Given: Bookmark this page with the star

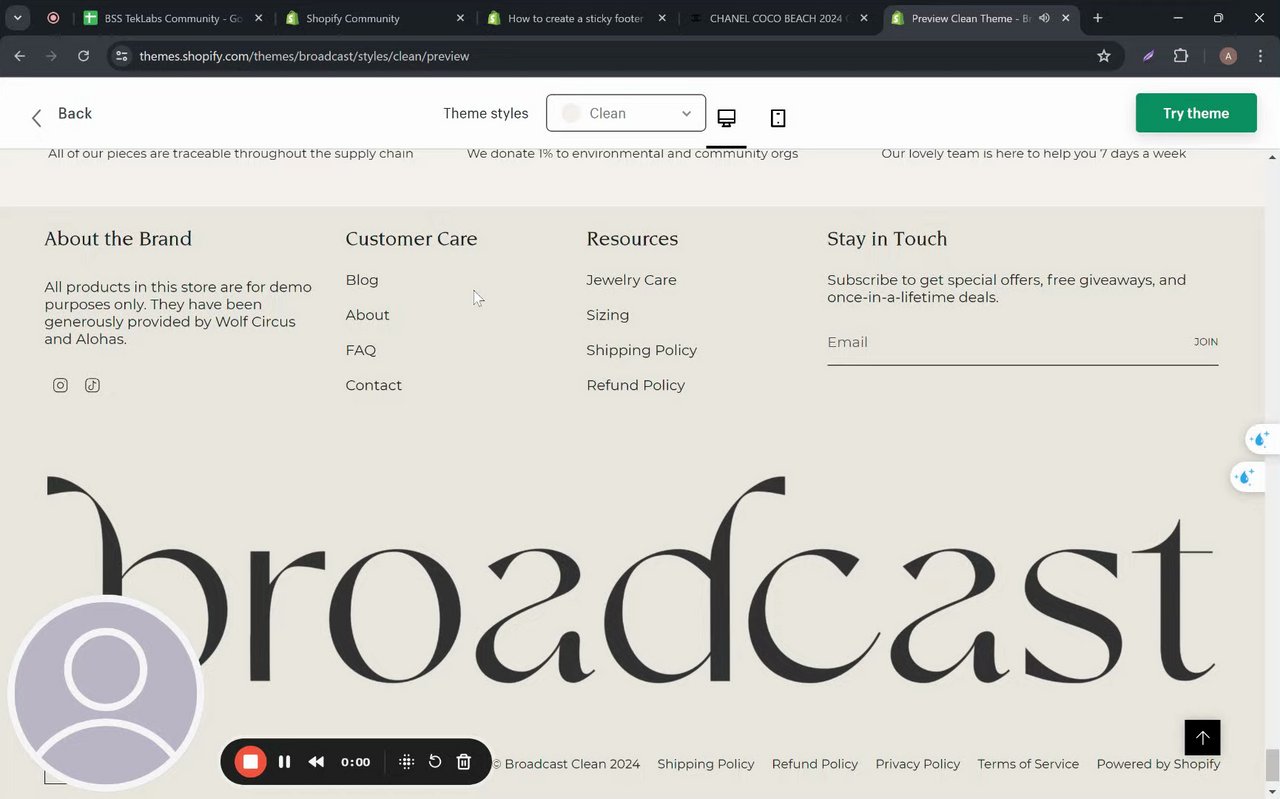Looking at the screenshot, I should click(1104, 56).
